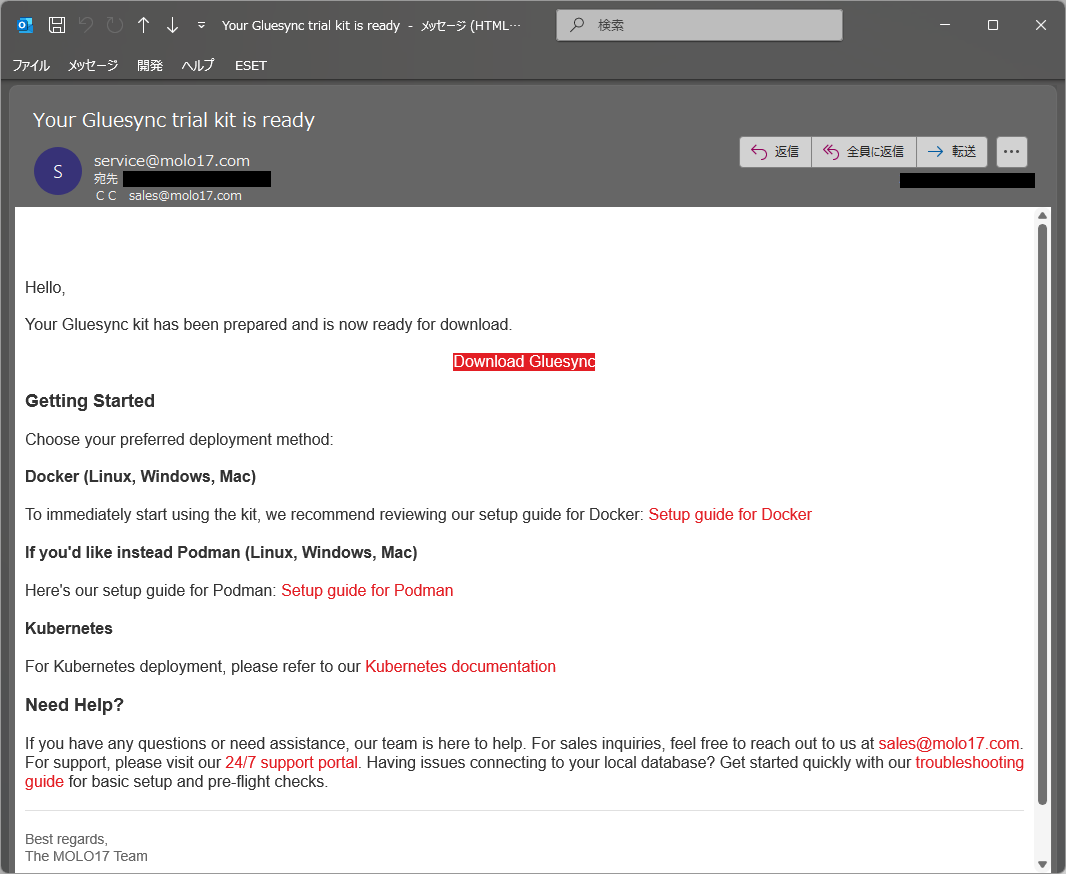Click the Download Gluesync link
The height and width of the screenshot is (874, 1067).
click(x=524, y=362)
